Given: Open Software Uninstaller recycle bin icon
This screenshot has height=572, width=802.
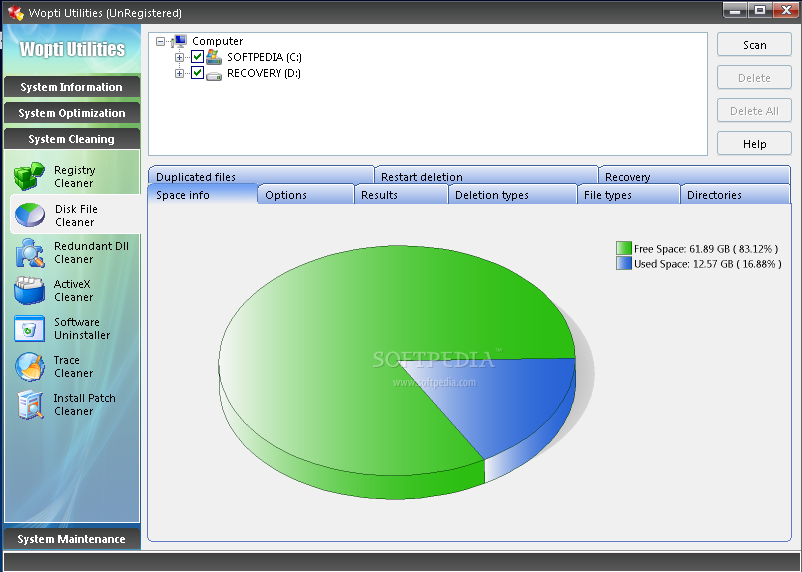Looking at the screenshot, I should click(x=30, y=328).
